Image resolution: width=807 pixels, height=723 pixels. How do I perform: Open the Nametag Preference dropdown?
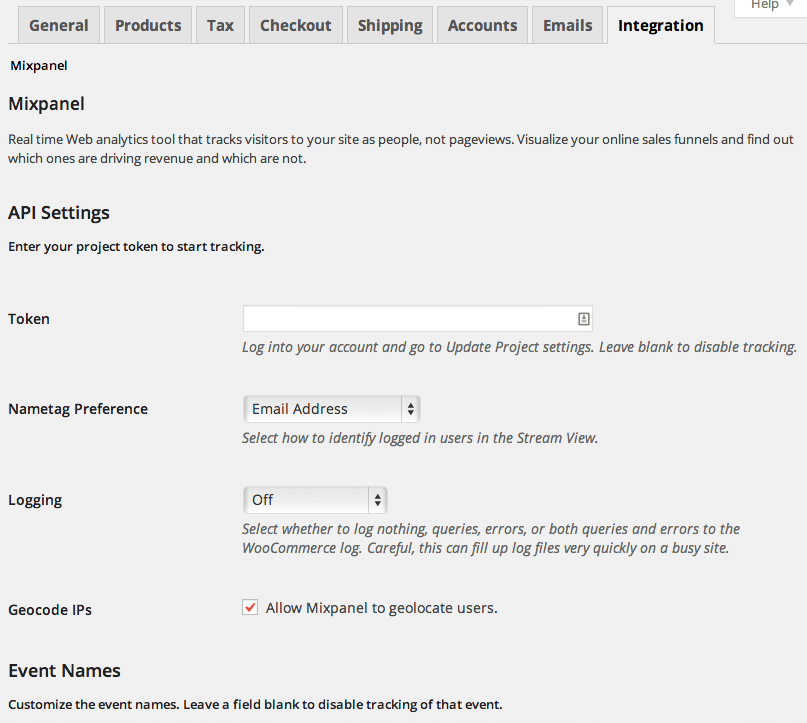coord(330,408)
